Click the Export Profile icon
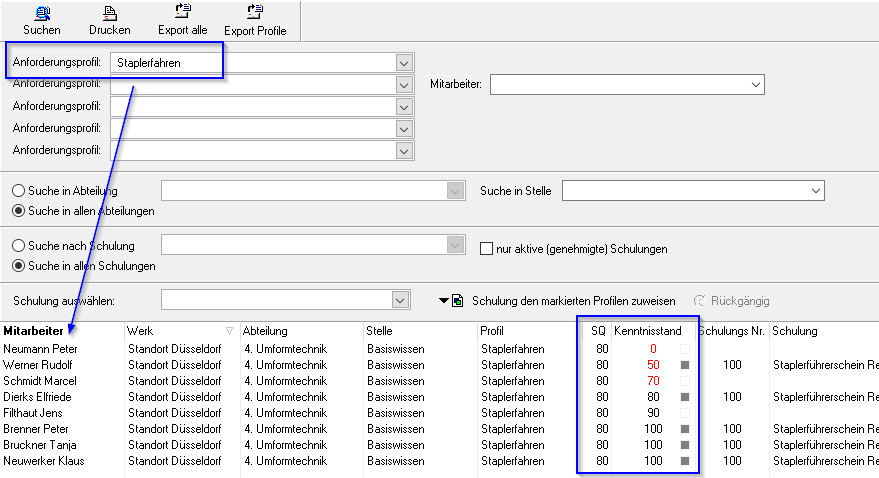Viewport: 879px width, 478px height. tap(255, 12)
